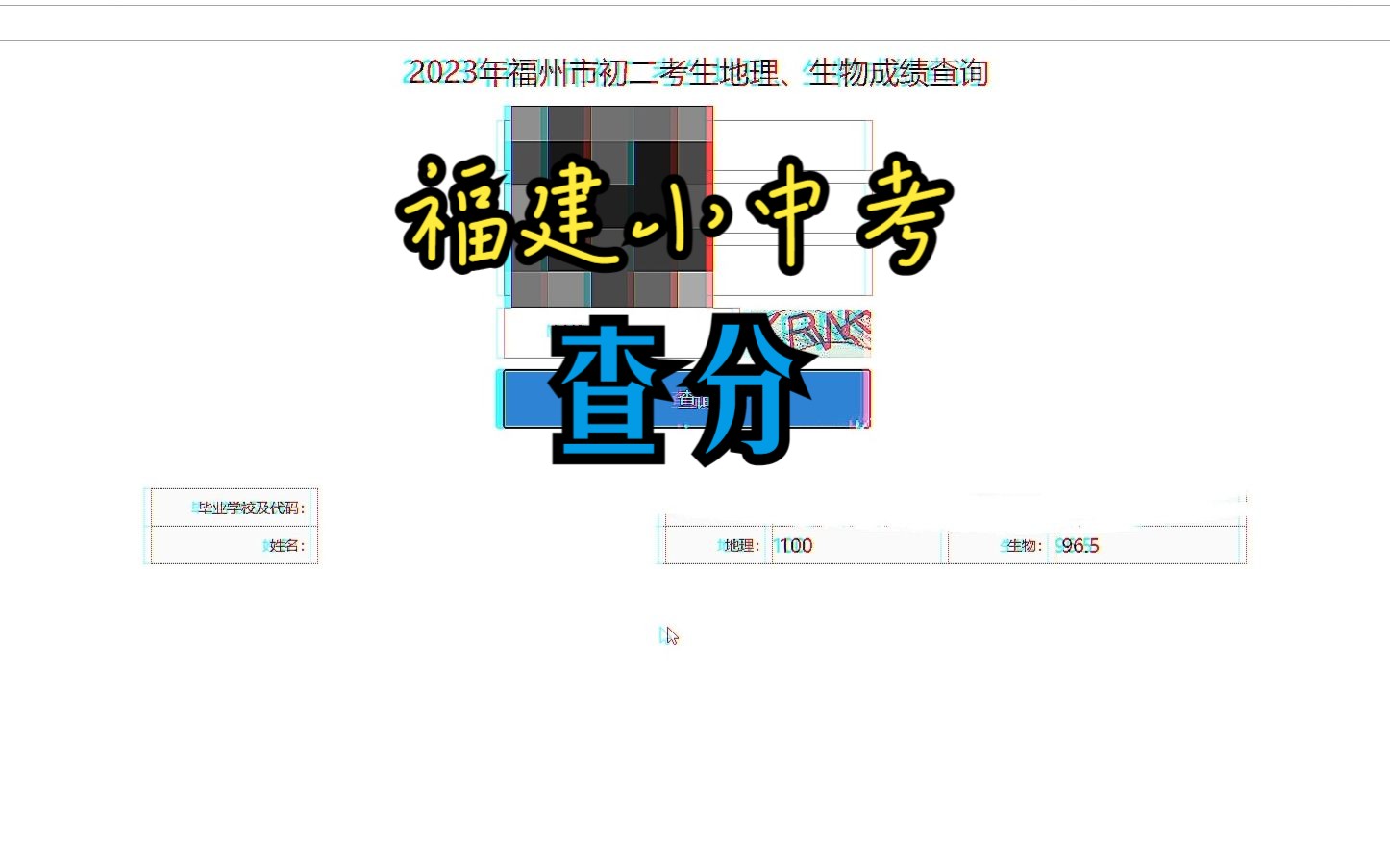Click the blue query submit button
The width and height of the screenshot is (1390, 868).
(x=686, y=399)
